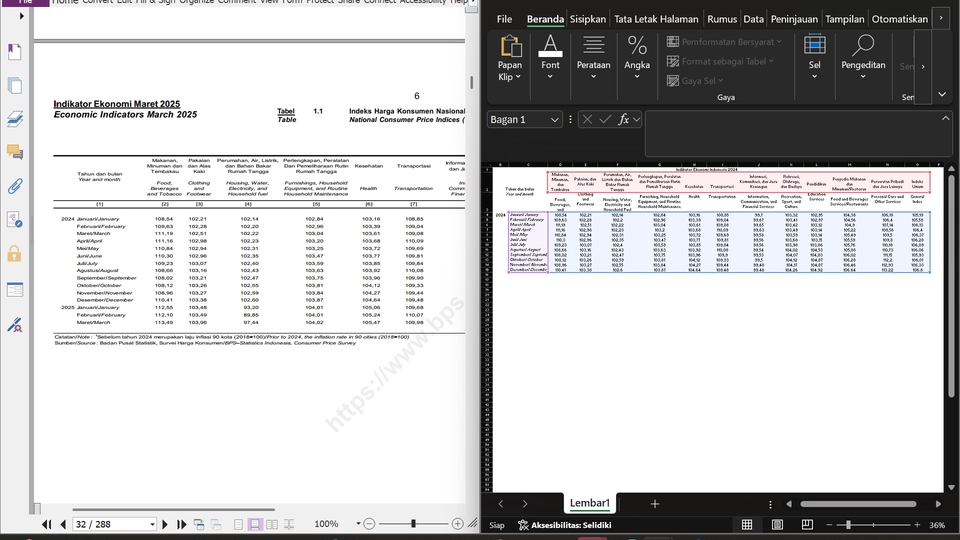Select continuous page view mode

(x=255, y=524)
